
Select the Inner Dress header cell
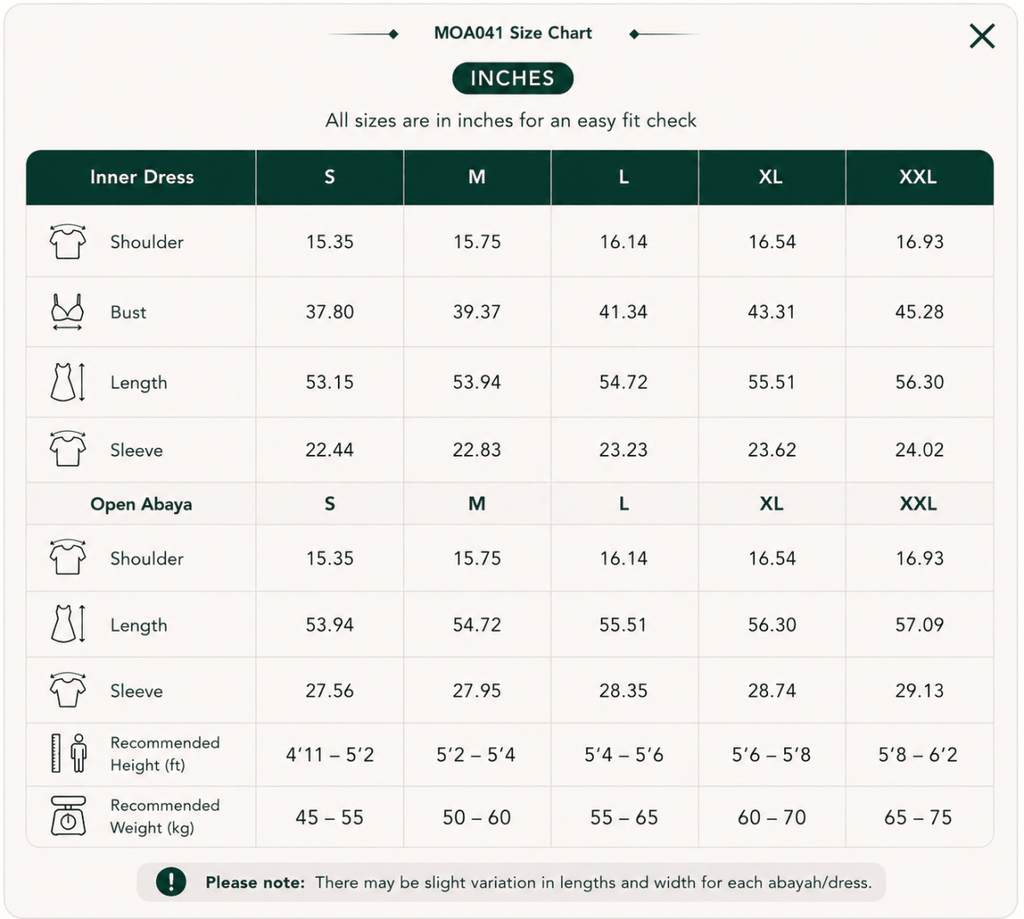pos(142,177)
